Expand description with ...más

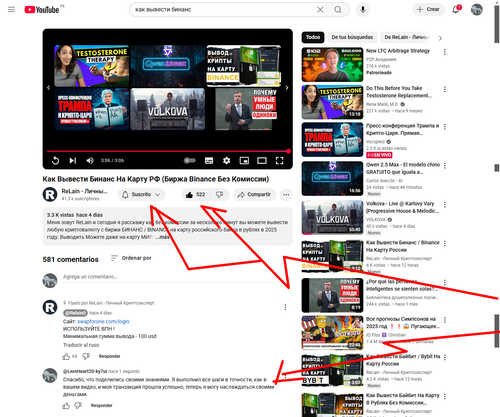tap(162, 237)
